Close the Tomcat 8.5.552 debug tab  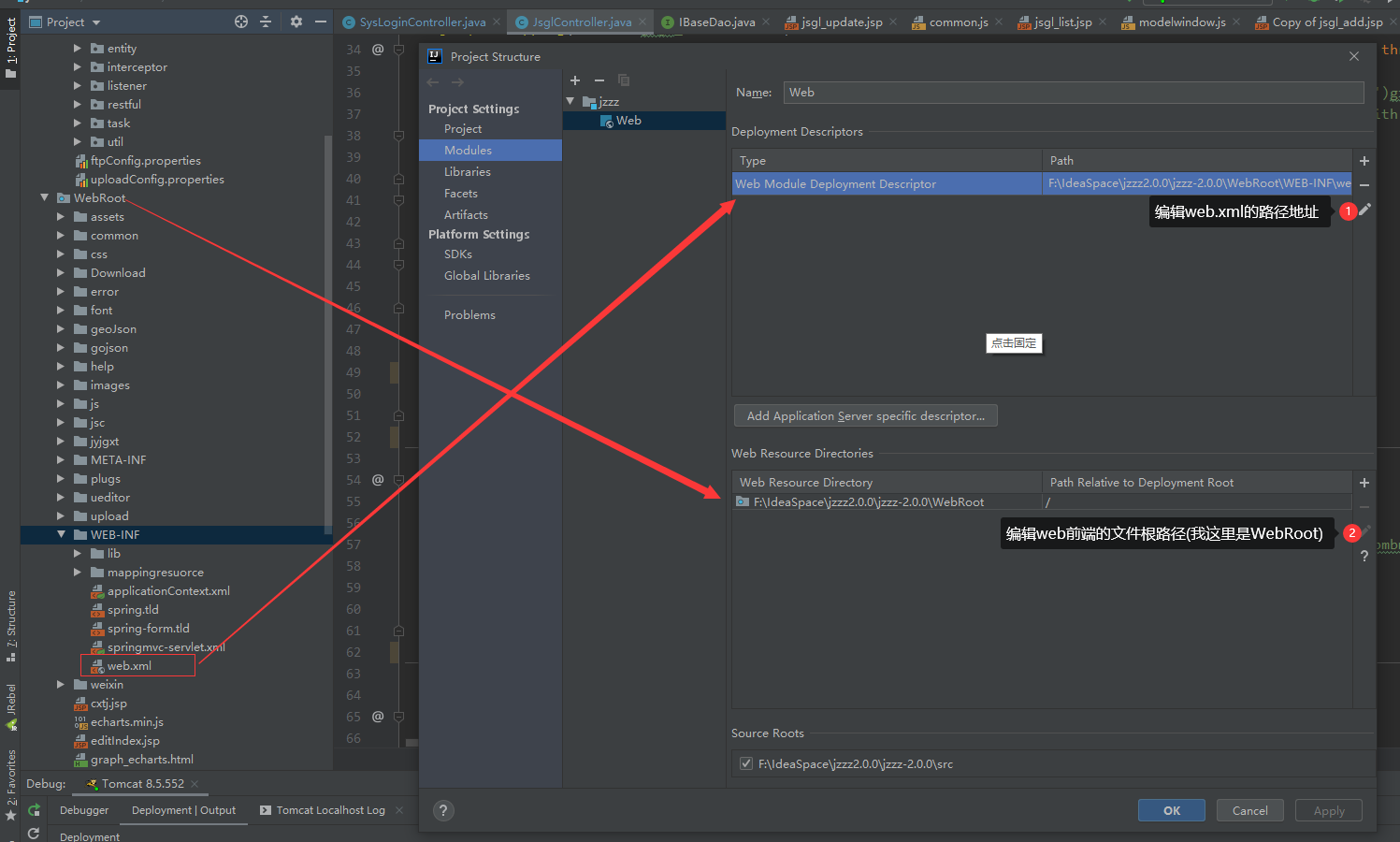[x=195, y=784]
